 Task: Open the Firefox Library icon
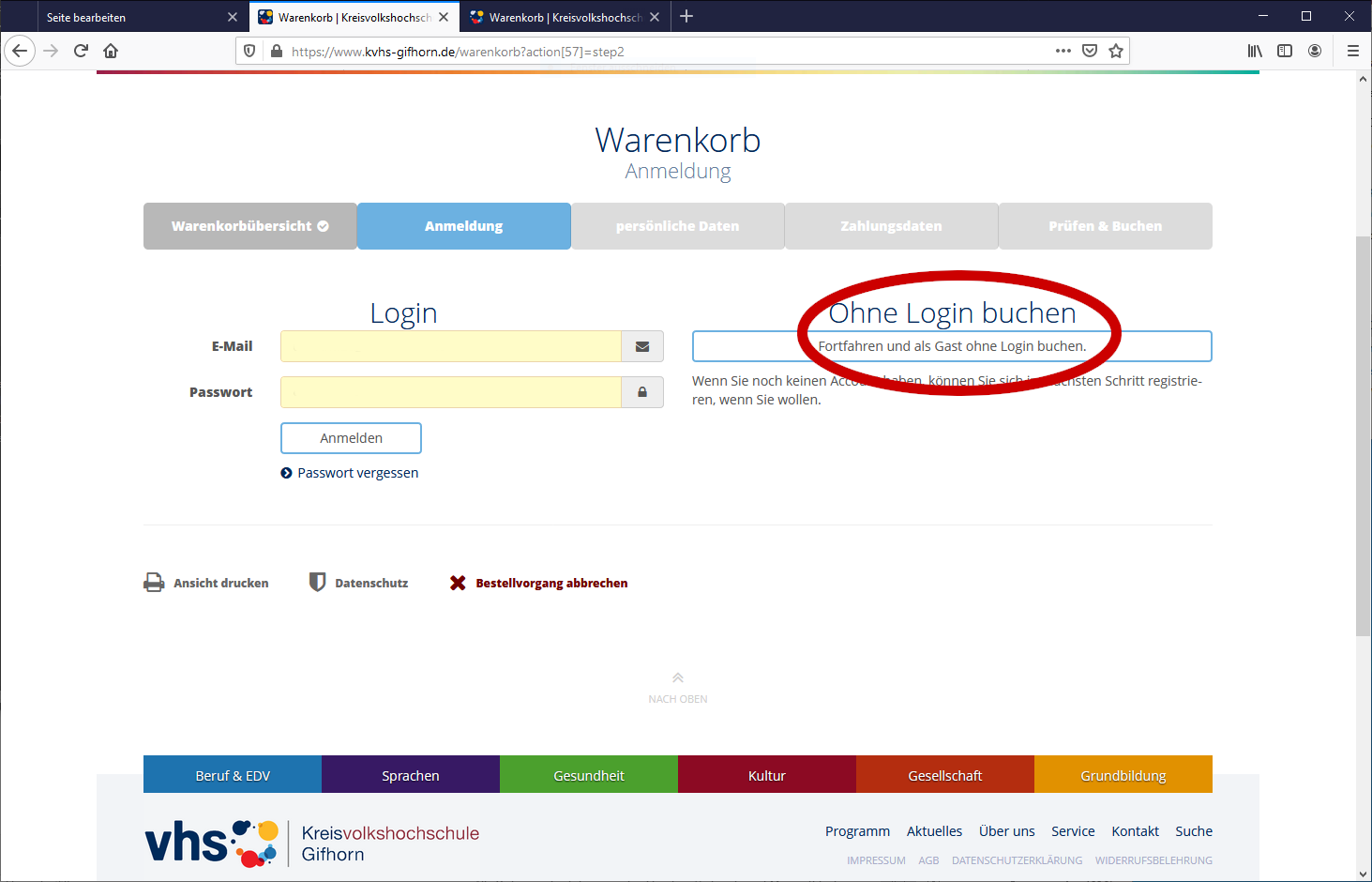click(1255, 51)
